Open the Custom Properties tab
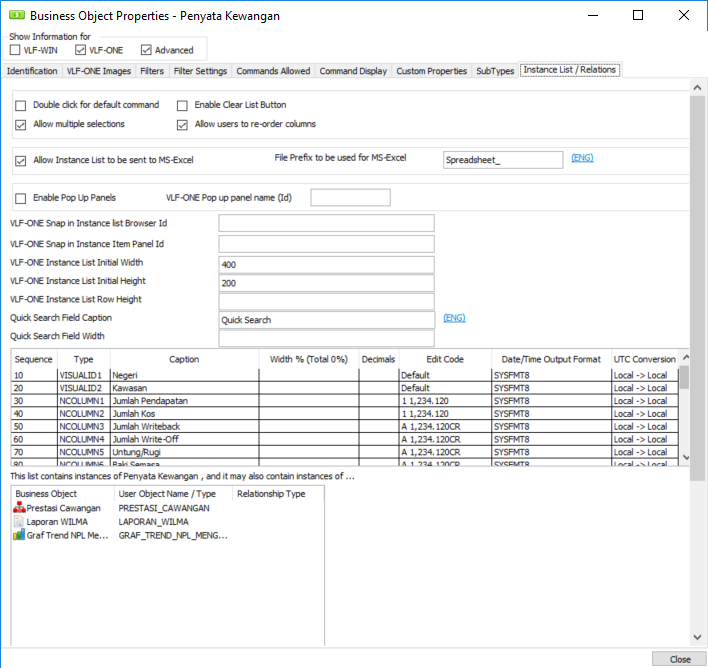The width and height of the screenshot is (708, 668). tap(431, 71)
